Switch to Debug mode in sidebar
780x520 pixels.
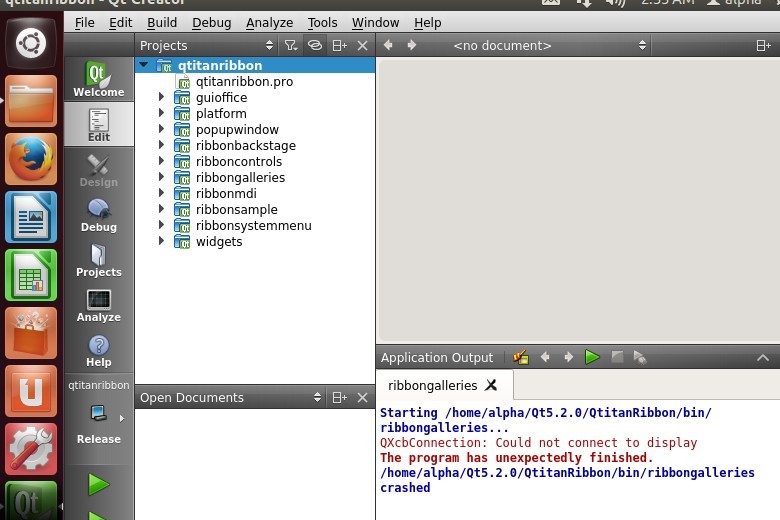pyautogui.click(x=98, y=214)
